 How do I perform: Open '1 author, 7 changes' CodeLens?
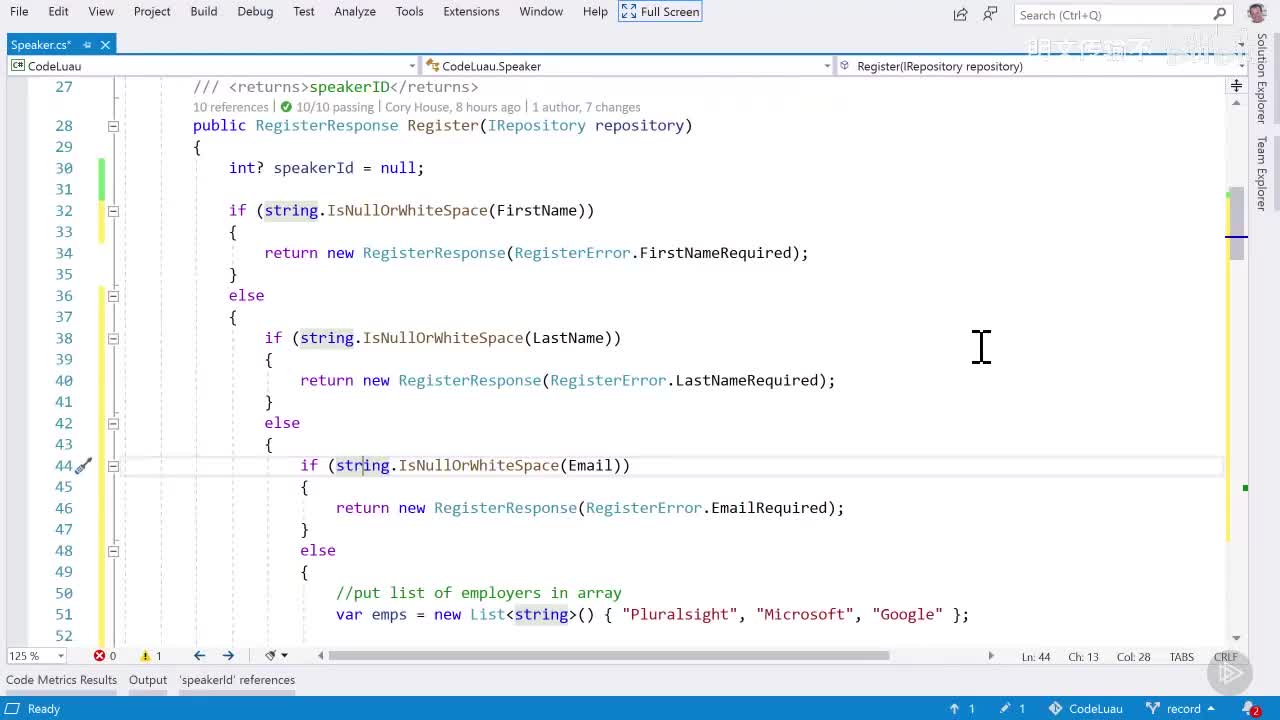point(586,107)
